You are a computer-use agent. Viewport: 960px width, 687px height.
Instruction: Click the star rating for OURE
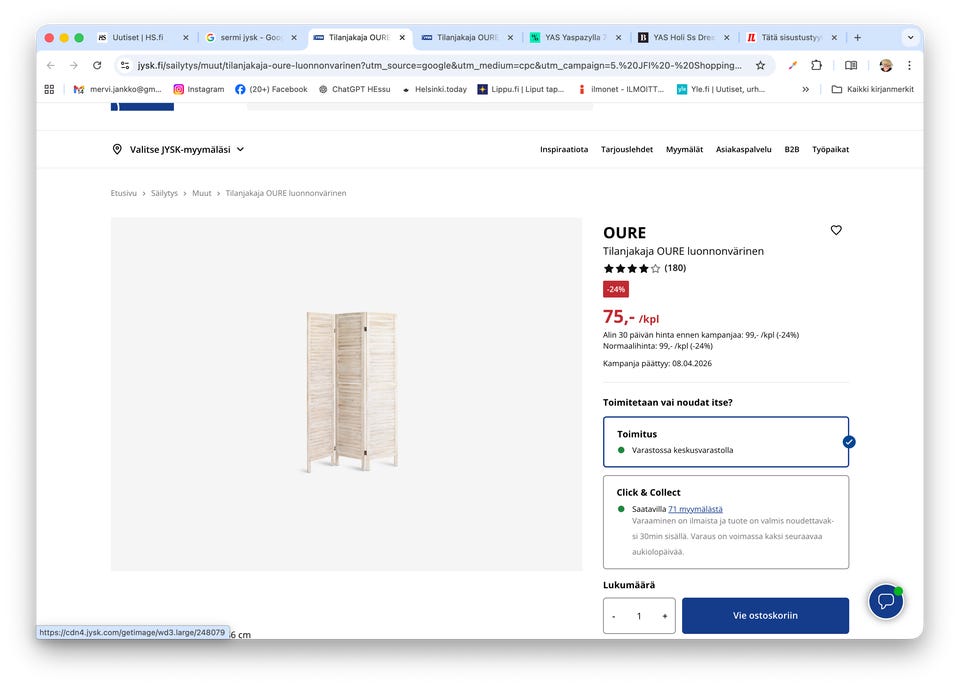point(632,268)
